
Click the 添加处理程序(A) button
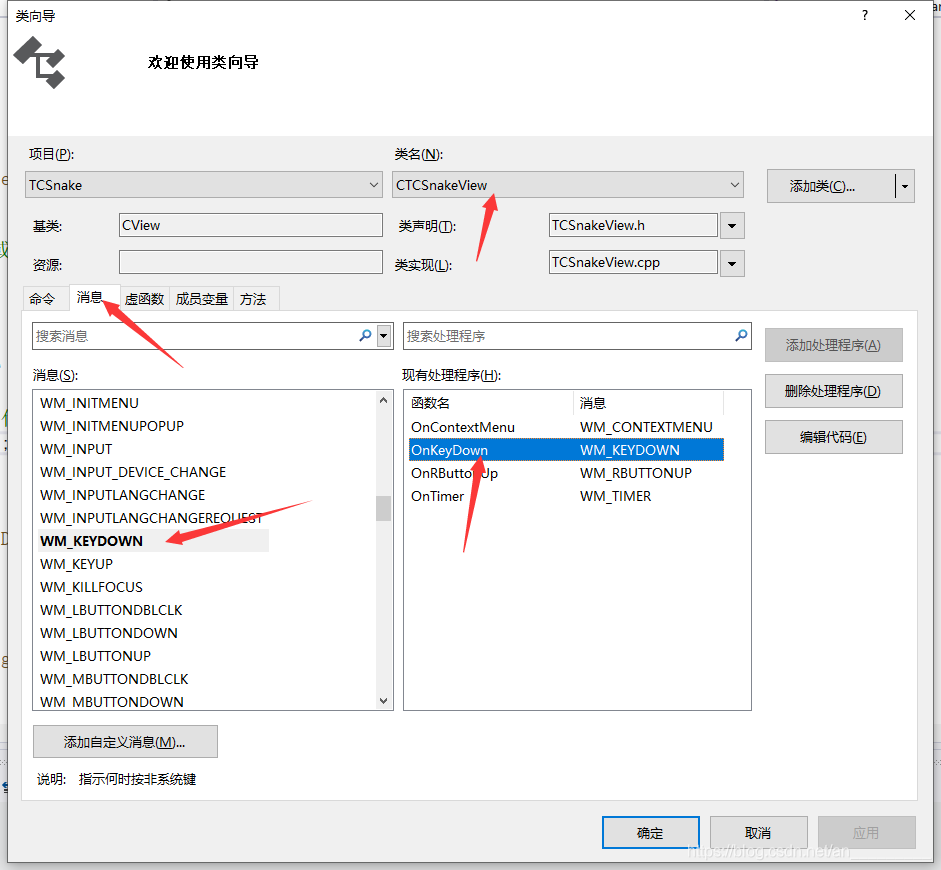[834, 345]
